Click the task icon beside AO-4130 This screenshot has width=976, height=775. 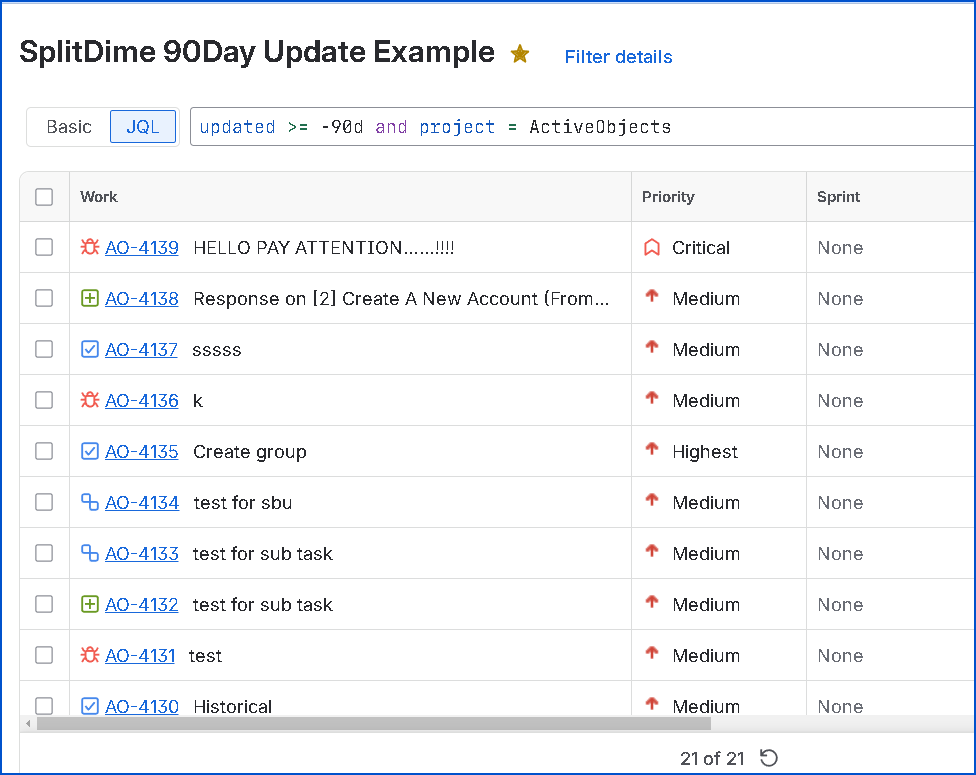tap(90, 706)
